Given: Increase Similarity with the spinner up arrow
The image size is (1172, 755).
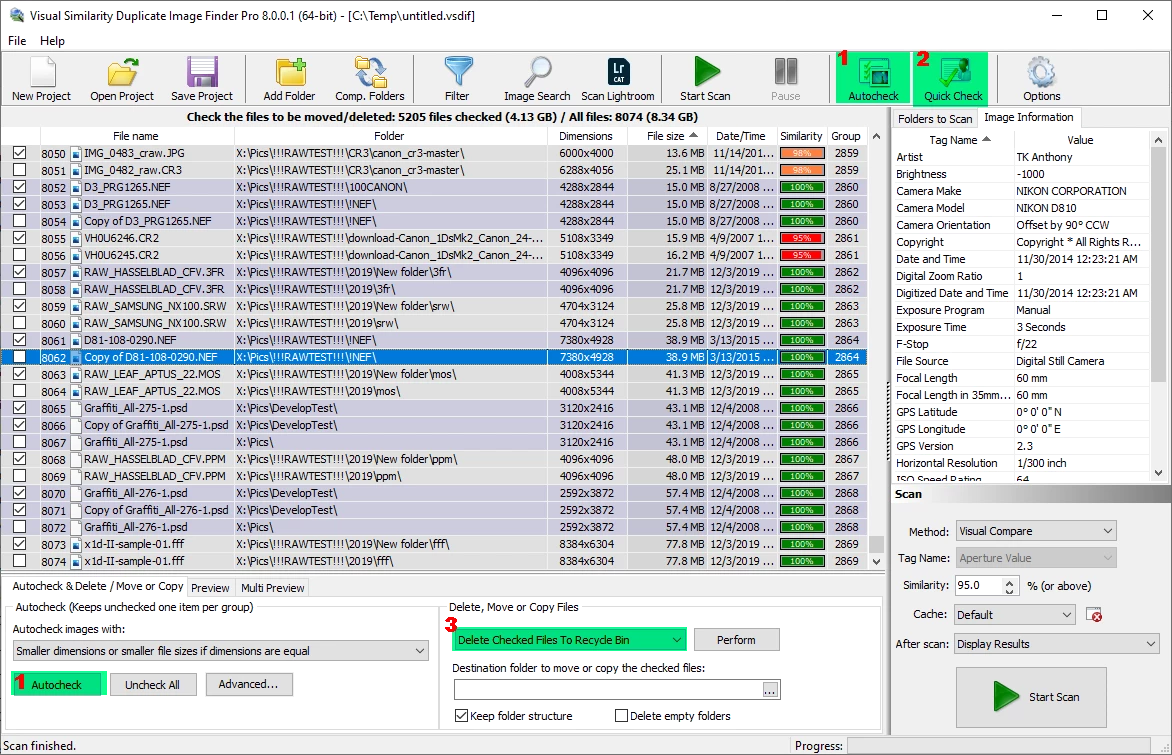Looking at the screenshot, I should tap(1010, 582).
